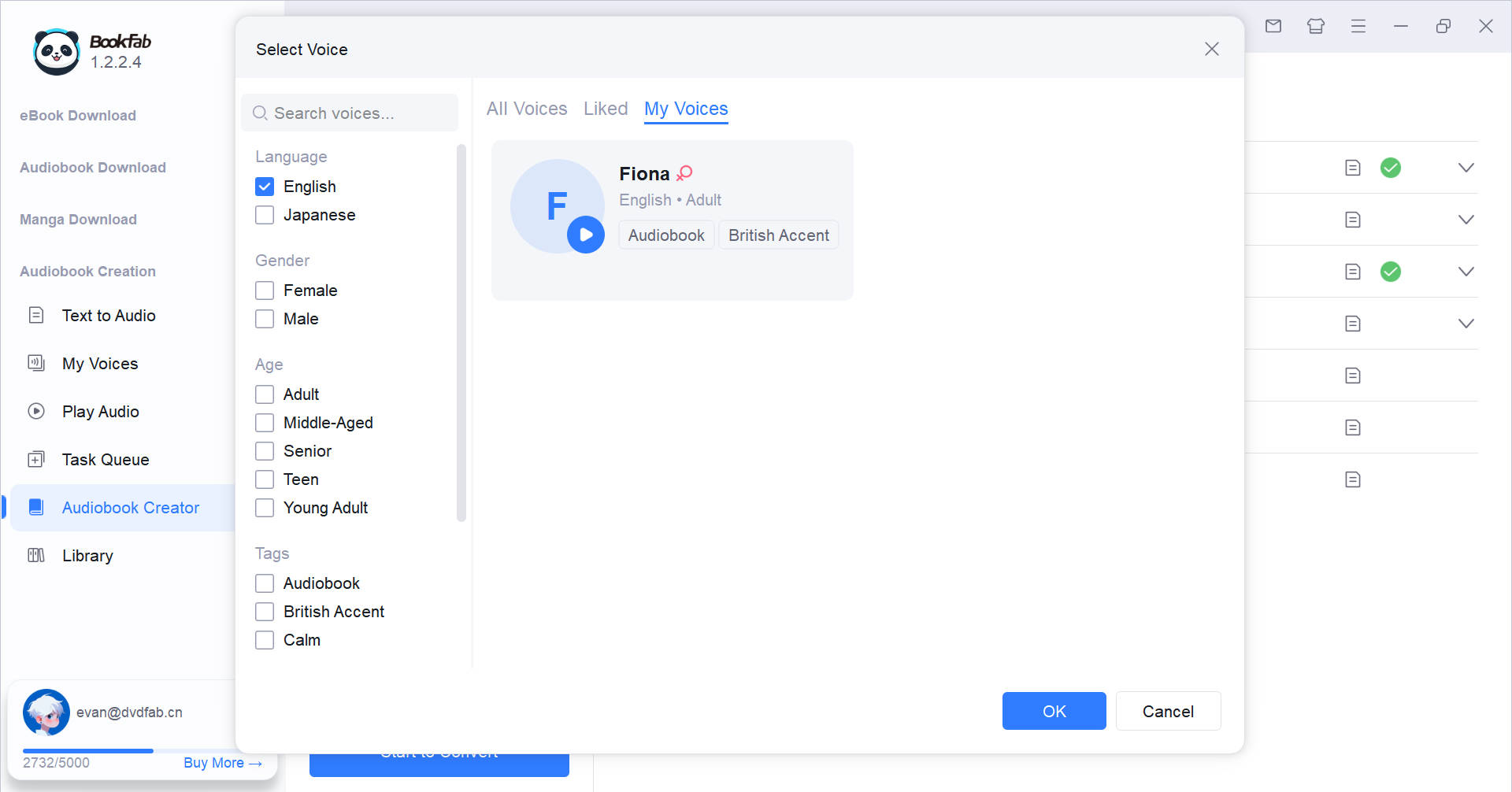Click the Library sidebar icon
1512x792 pixels.
[x=36, y=556]
